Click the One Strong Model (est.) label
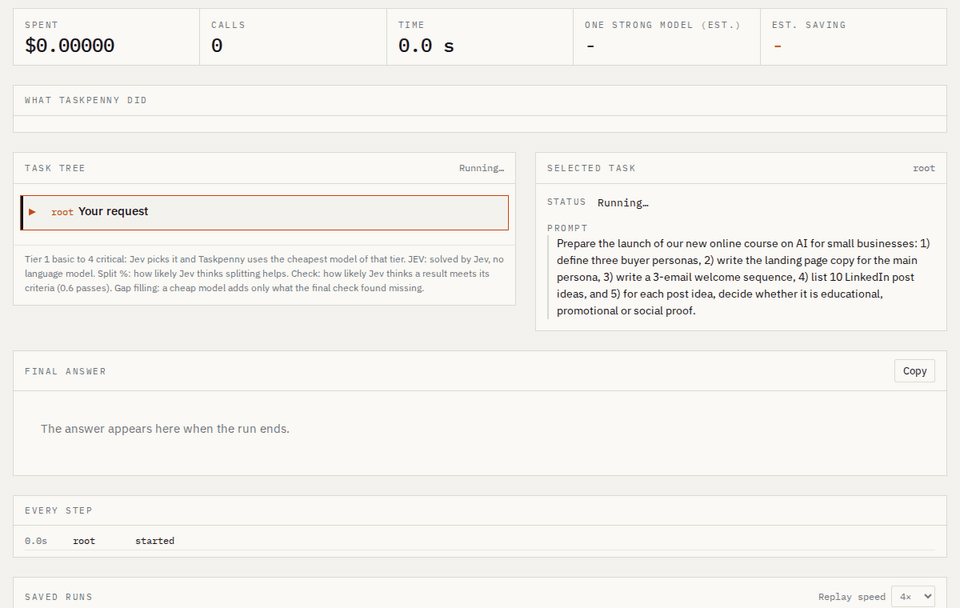Screen dimensions: 960x608 (x=662, y=25)
